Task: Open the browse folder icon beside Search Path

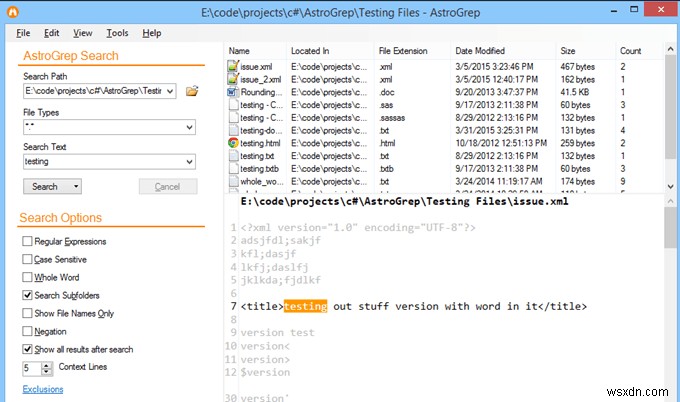Action: (192, 91)
